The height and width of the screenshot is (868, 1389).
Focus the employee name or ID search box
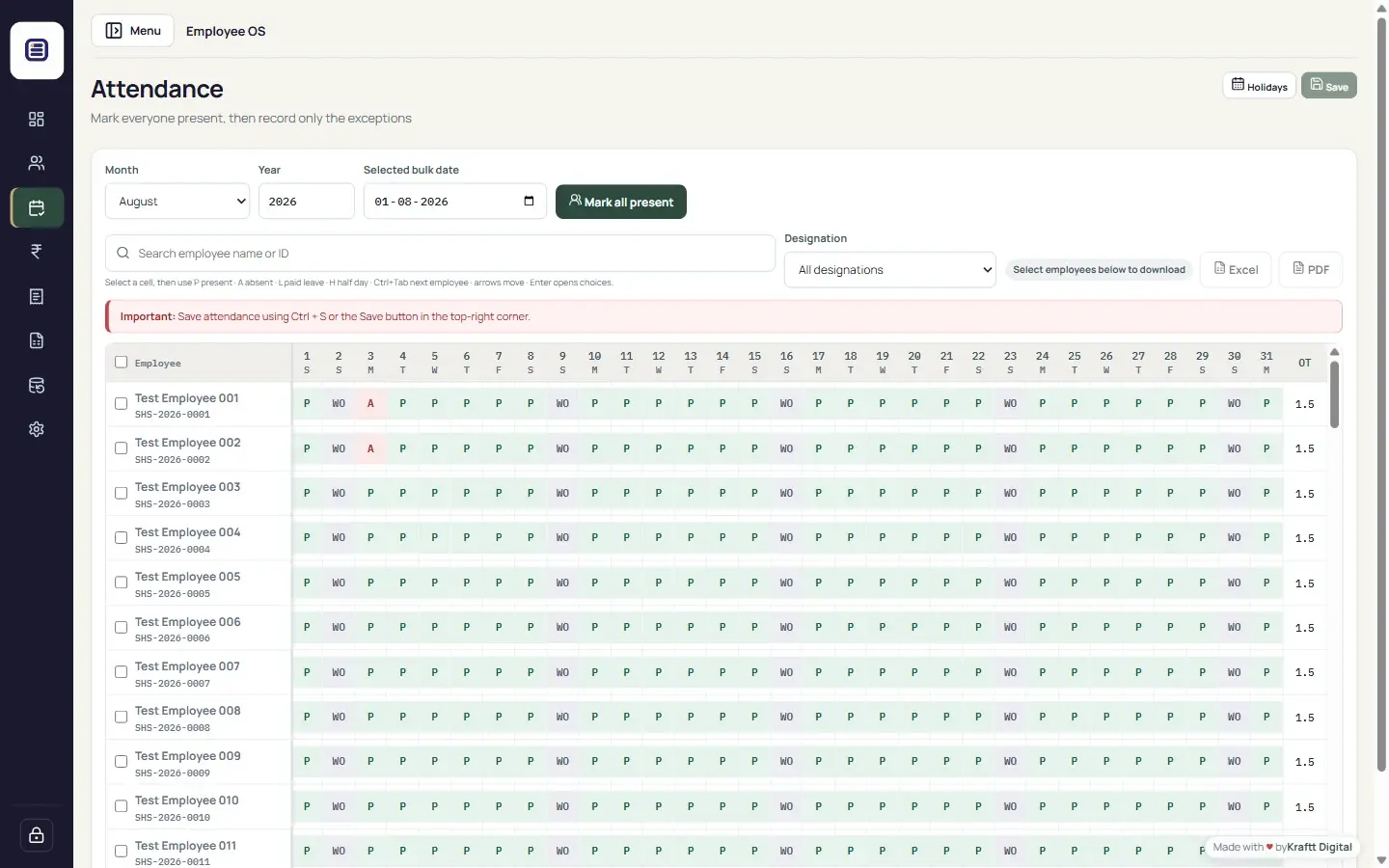point(440,253)
